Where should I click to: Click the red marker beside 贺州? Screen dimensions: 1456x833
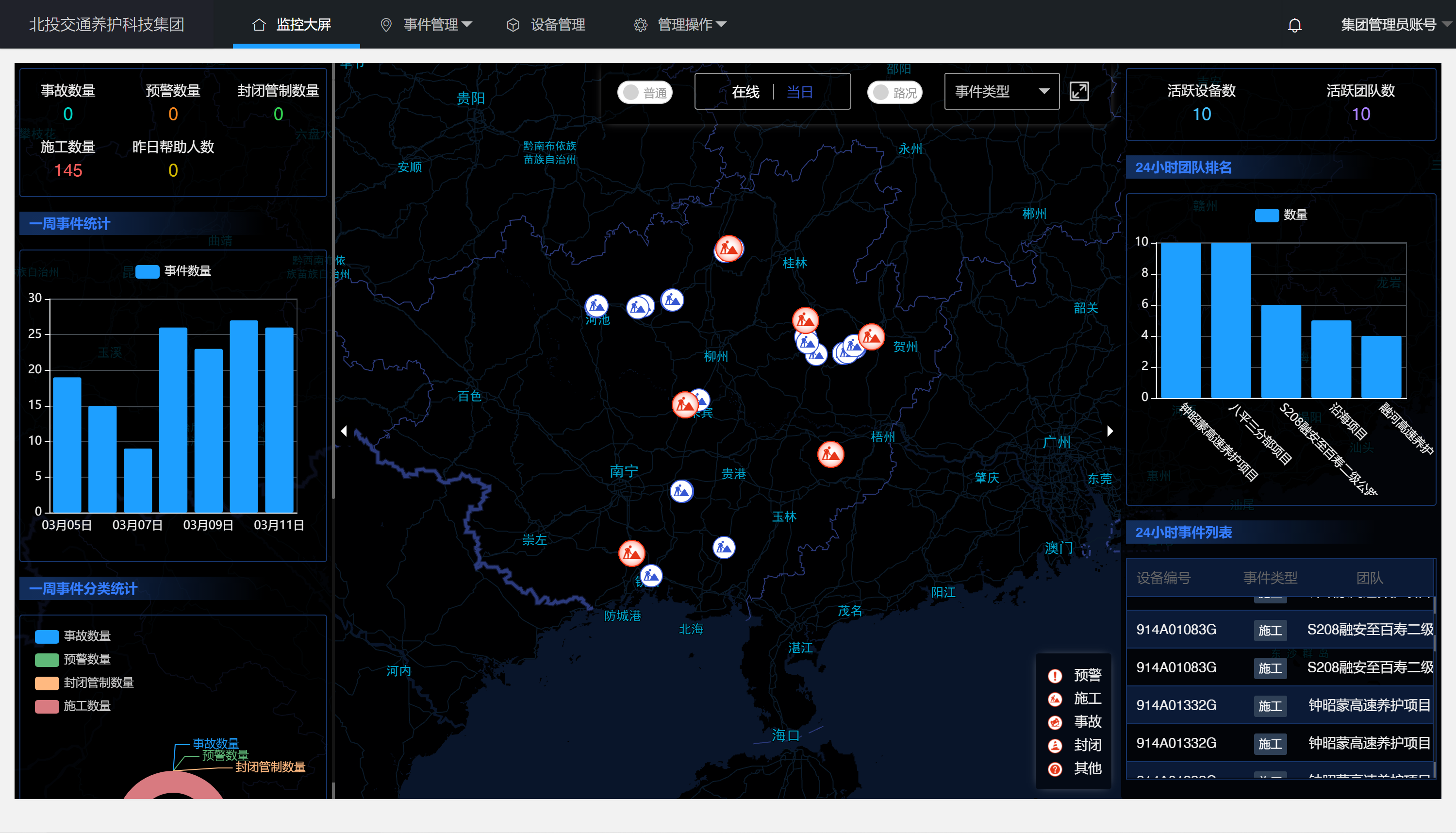(872, 336)
